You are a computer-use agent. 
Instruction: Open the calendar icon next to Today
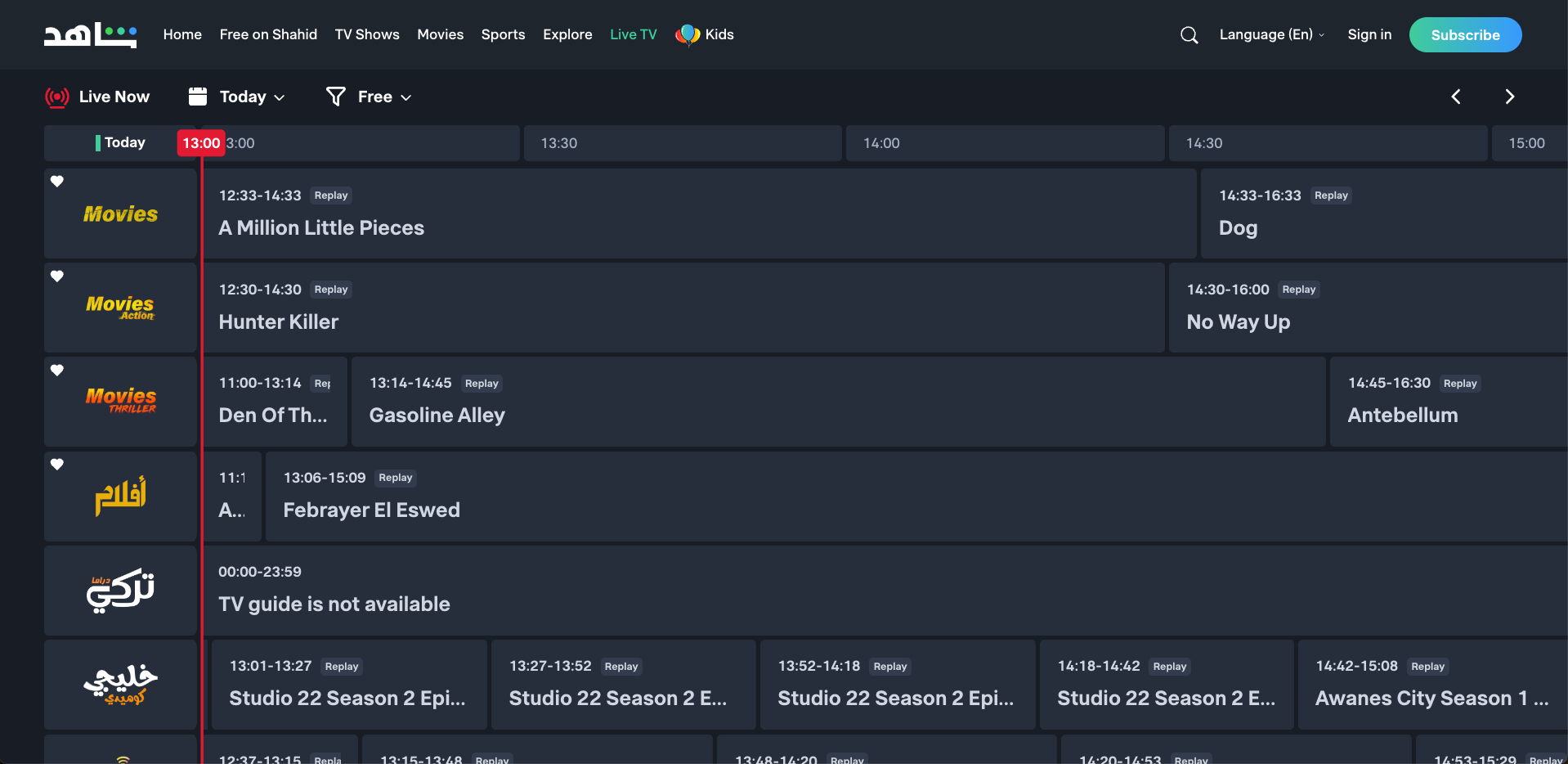[197, 96]
